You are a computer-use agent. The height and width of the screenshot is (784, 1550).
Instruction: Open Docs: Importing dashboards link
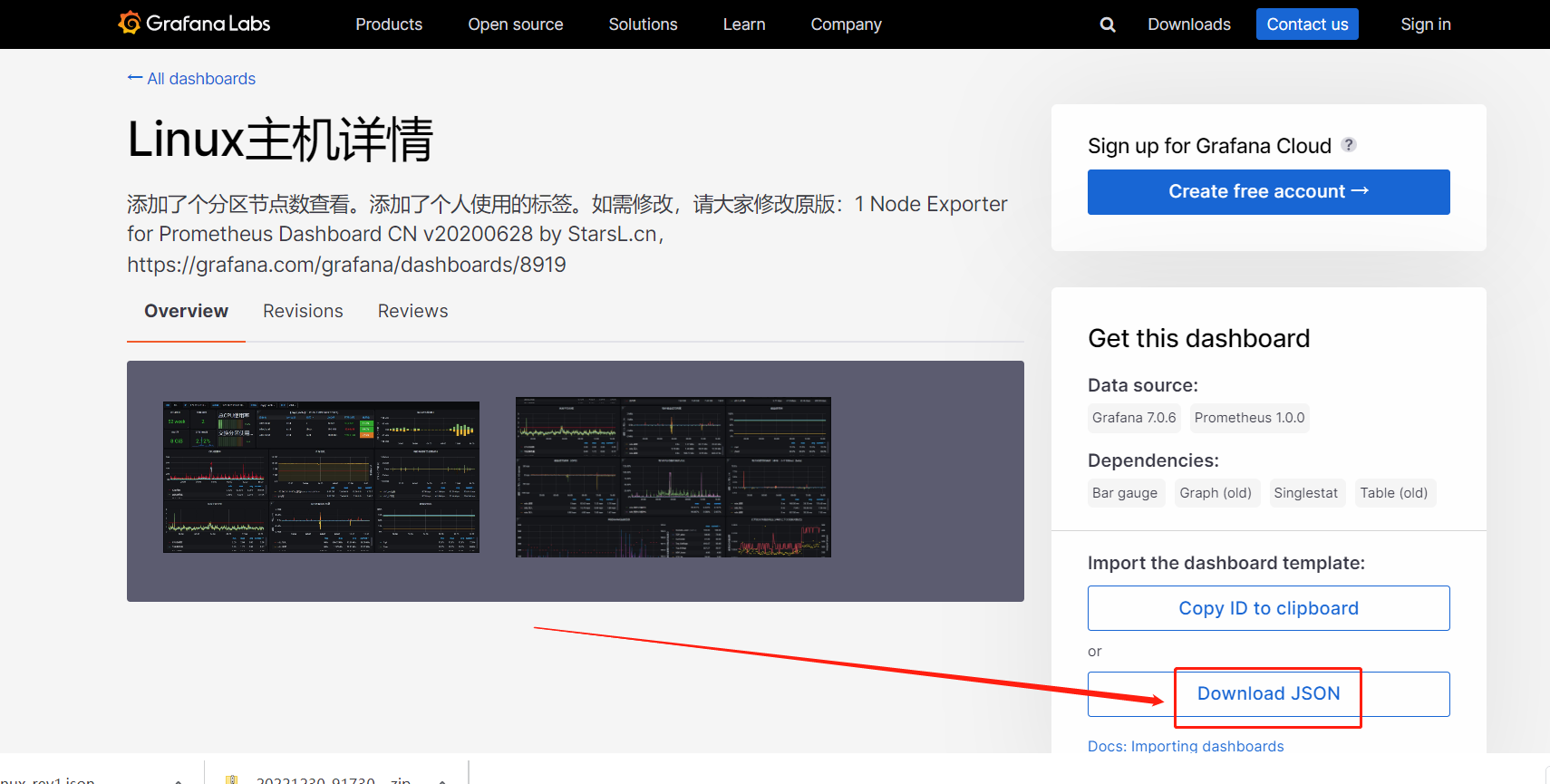1186,746
